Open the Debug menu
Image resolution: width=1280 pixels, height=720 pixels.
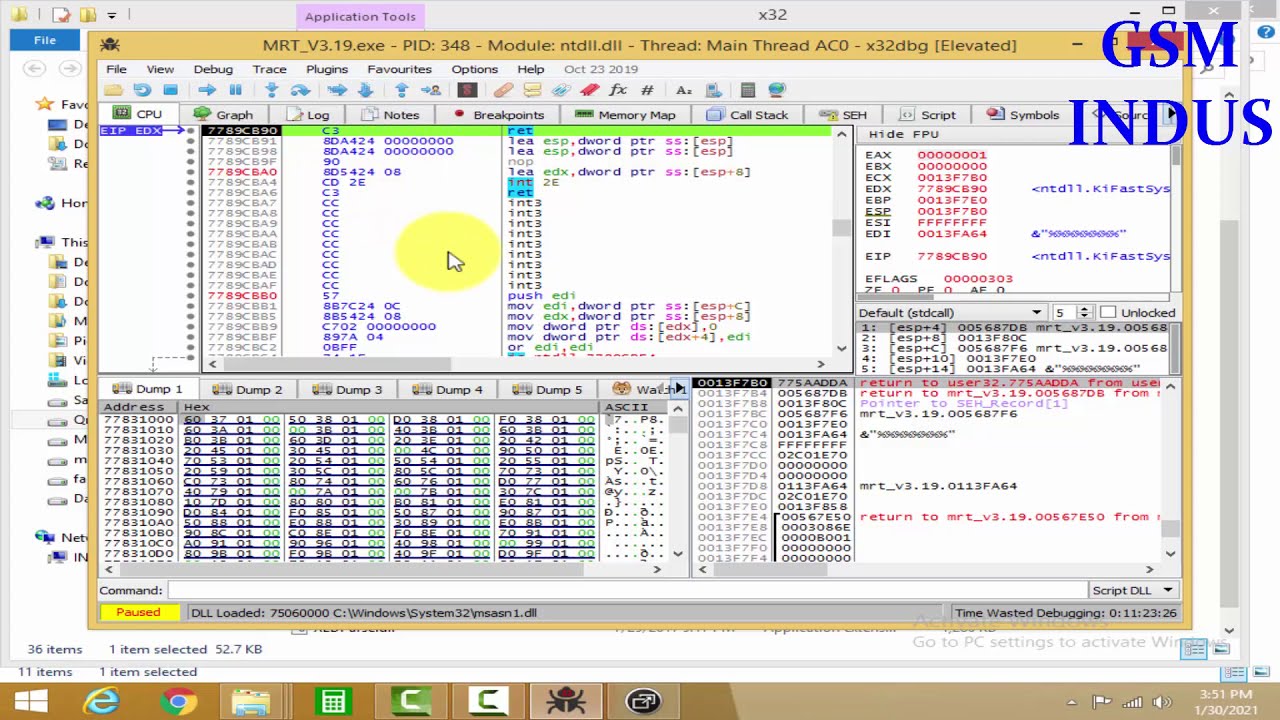pos(213,69)
